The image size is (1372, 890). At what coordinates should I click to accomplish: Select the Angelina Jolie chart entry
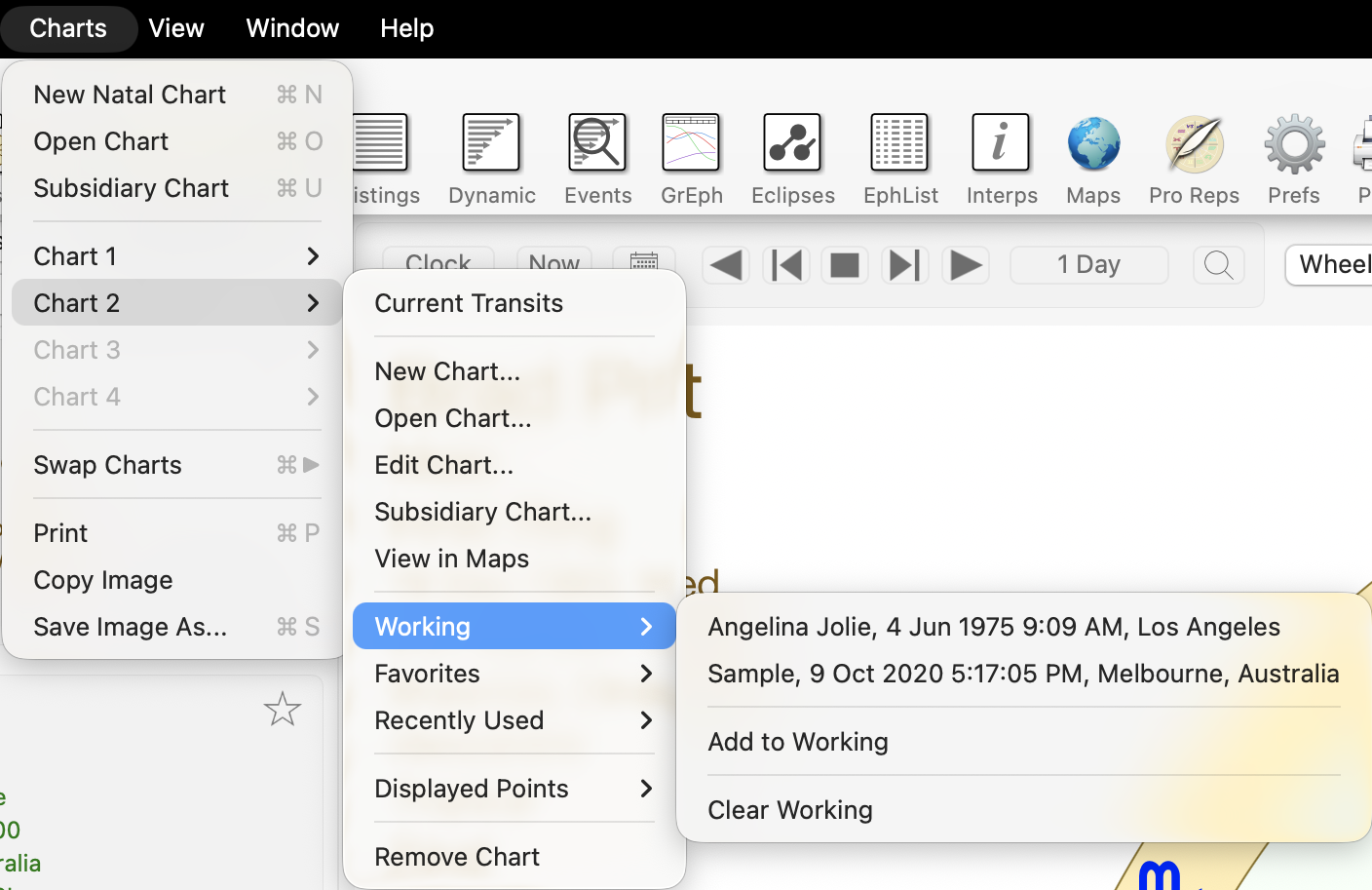(x=994, y=627)
